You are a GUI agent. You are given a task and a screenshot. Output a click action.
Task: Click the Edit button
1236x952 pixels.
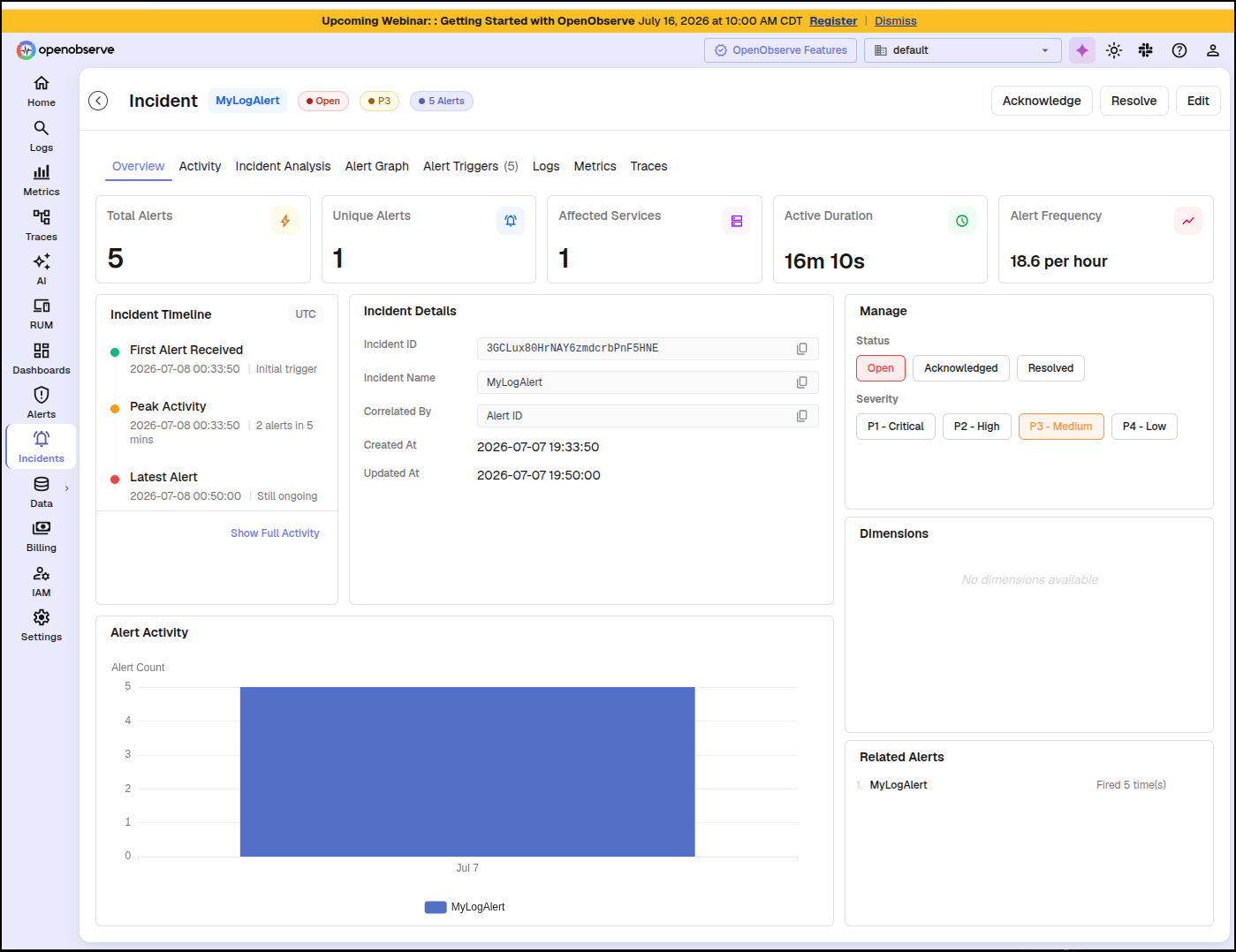click(x=1198, y=101)
